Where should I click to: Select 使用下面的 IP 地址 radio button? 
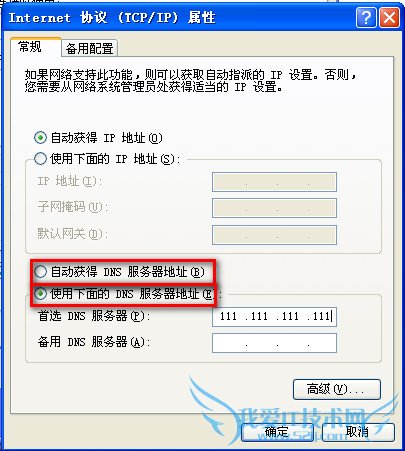point(40,158)
